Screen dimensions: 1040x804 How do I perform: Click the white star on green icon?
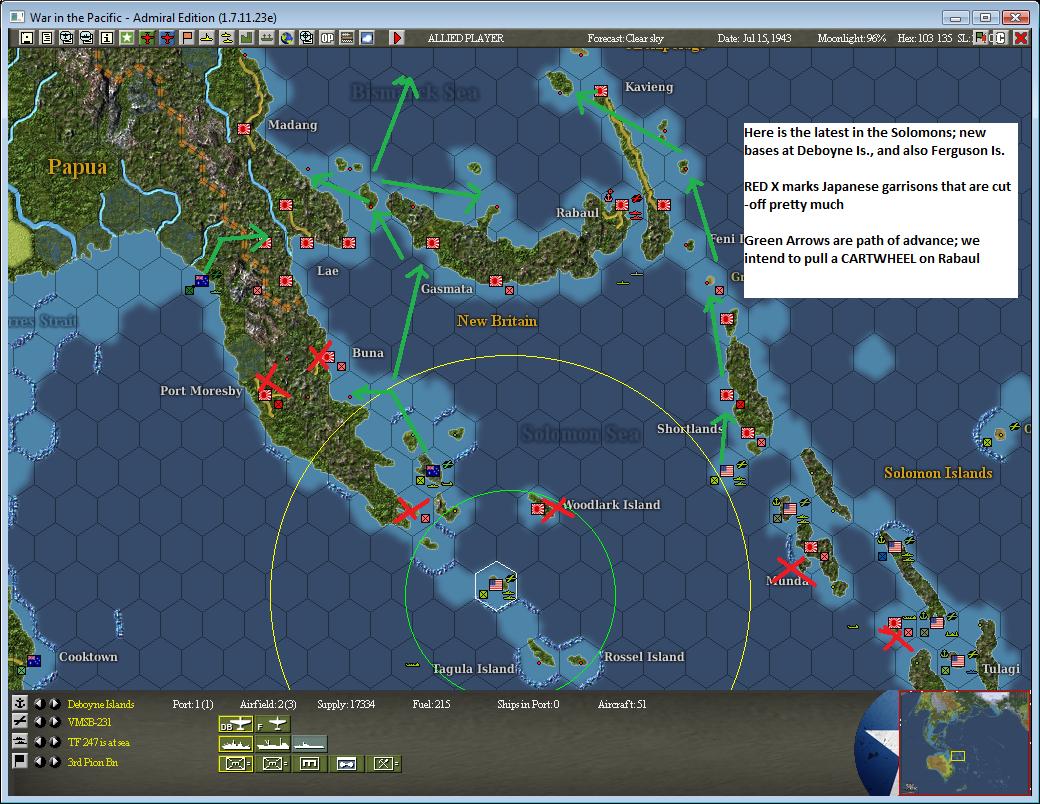tap(127, 38)
